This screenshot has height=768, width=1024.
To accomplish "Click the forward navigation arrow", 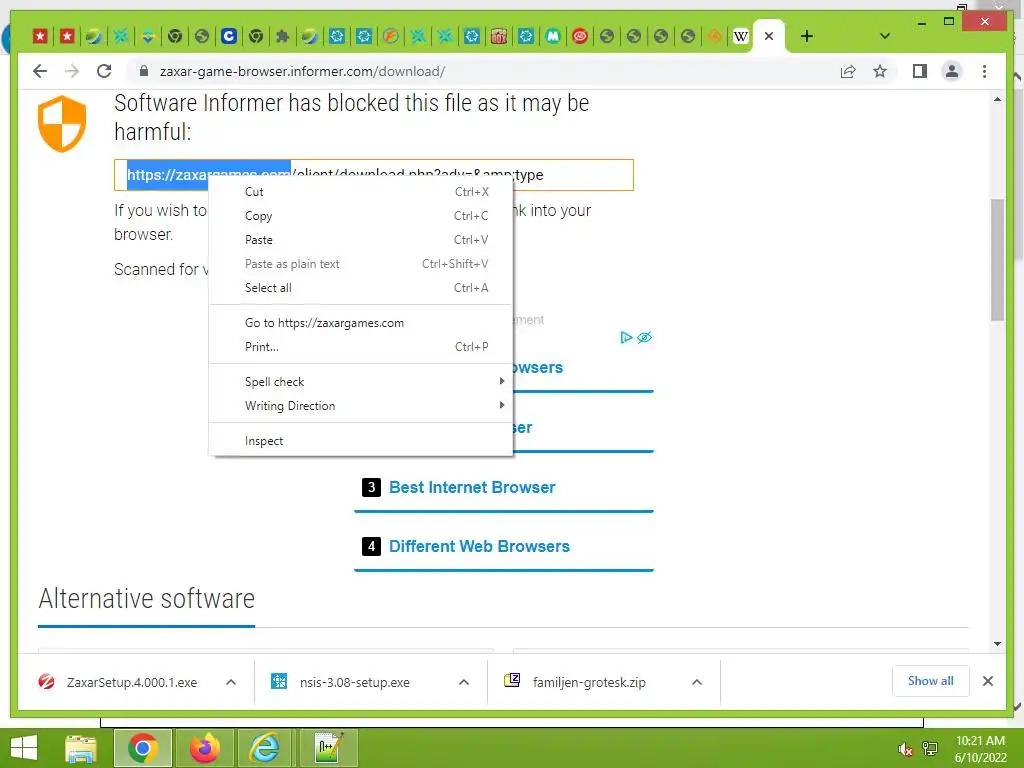I will click(72, 71).
